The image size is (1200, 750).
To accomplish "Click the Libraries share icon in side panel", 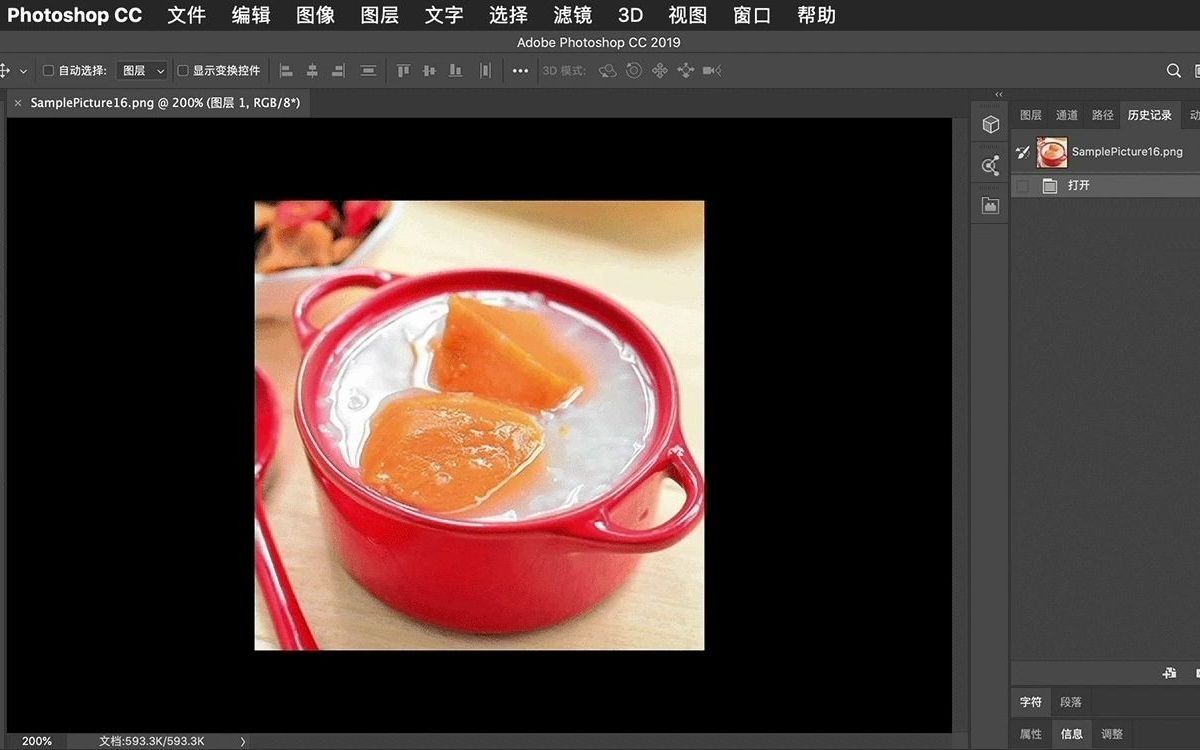I will click(x=990, y=165).
